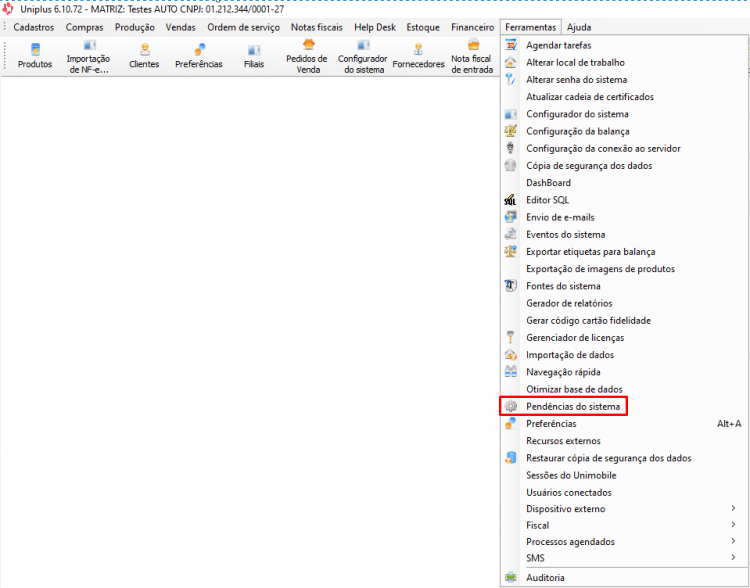Click the Configuração da balança scale icon
Viewport: 750px width, 588px height.
511,131
